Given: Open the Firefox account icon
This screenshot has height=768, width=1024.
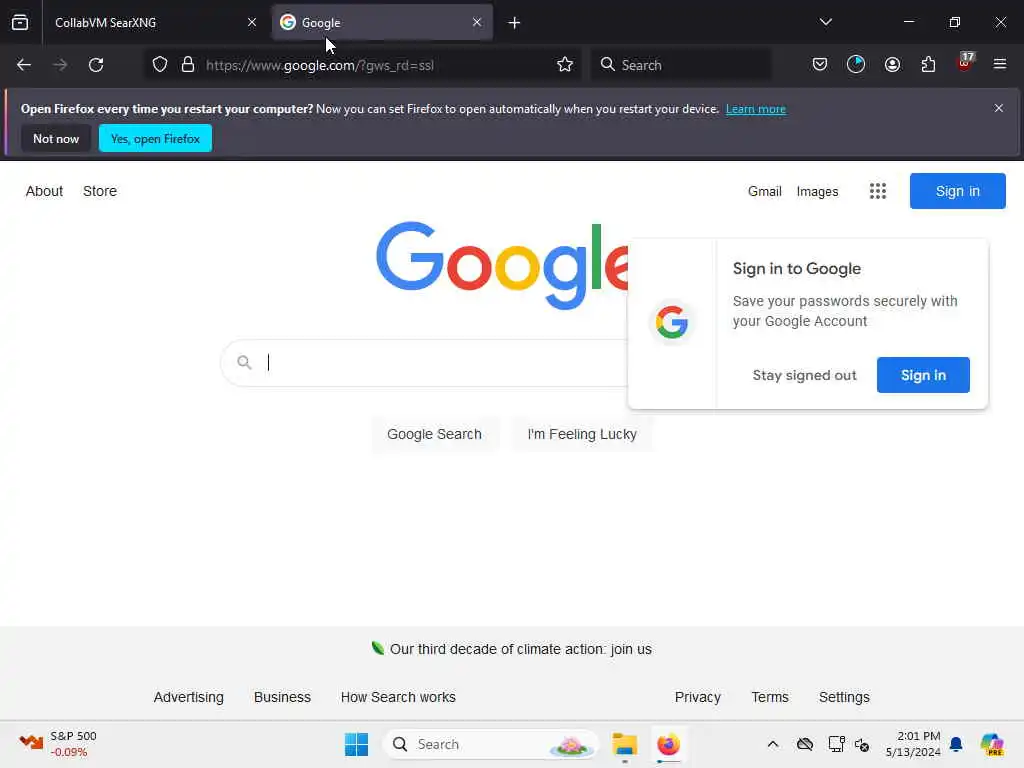Looking at the screenshot, I should 892,64.
